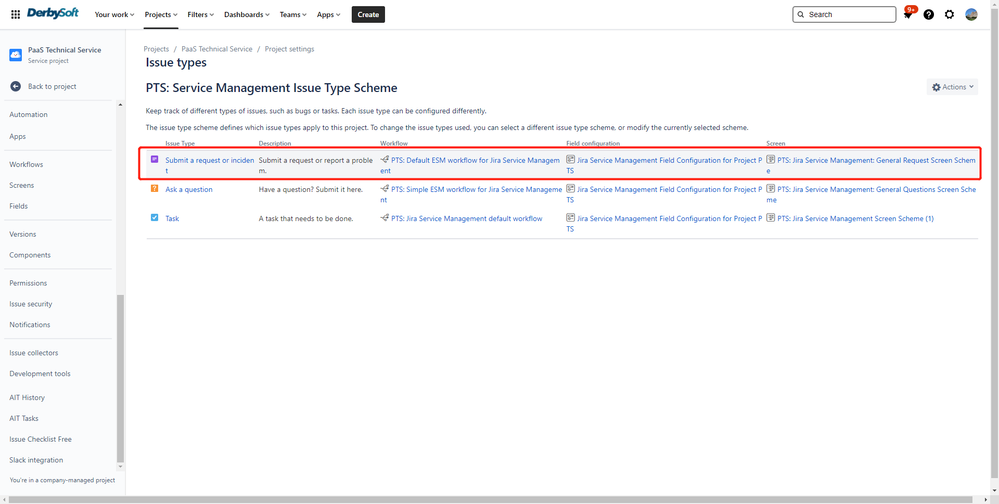The height and width of the screenshot is (504, 999).
Task: Open Issue collectors in the sidebar
Action: click(34, 353)
